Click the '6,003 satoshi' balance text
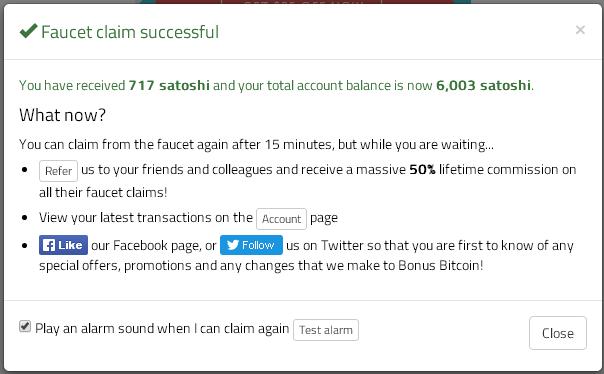Viewport: 604px width, 374px height. 483,85
